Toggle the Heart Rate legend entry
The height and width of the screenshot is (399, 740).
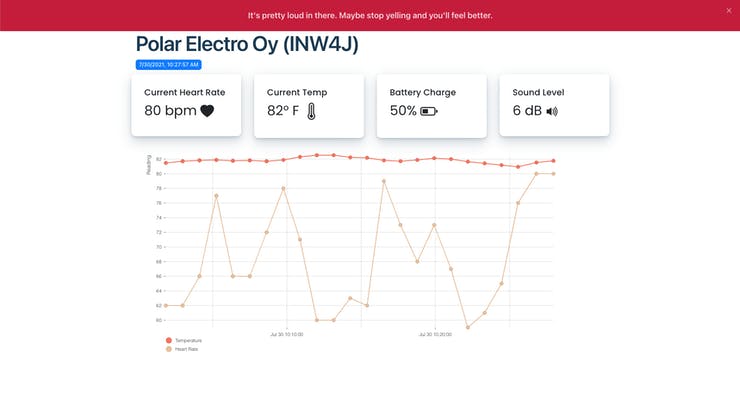tap(182, 349)
